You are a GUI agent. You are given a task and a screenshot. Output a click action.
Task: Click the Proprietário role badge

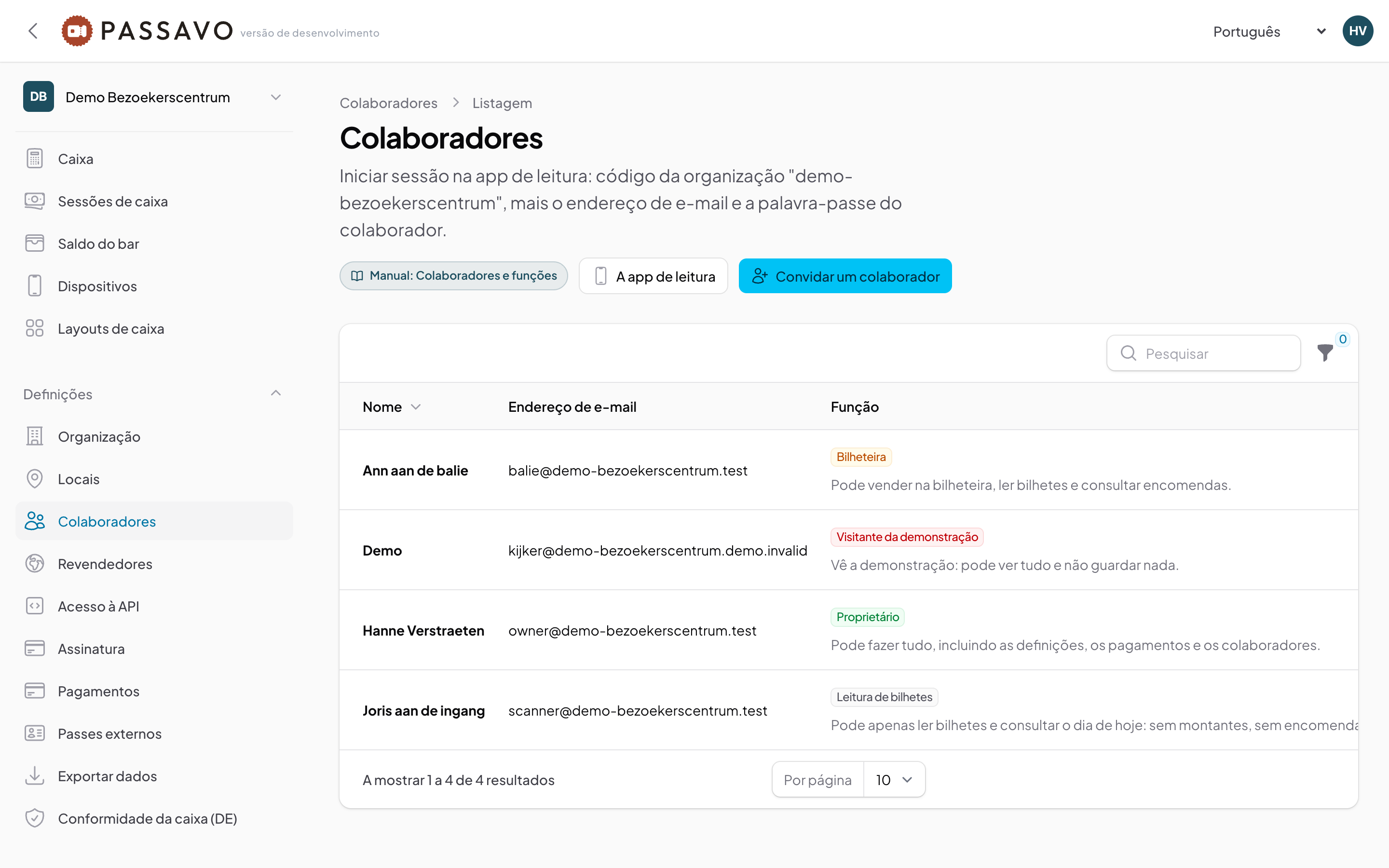pyautogui.click(x=867, y=617)
